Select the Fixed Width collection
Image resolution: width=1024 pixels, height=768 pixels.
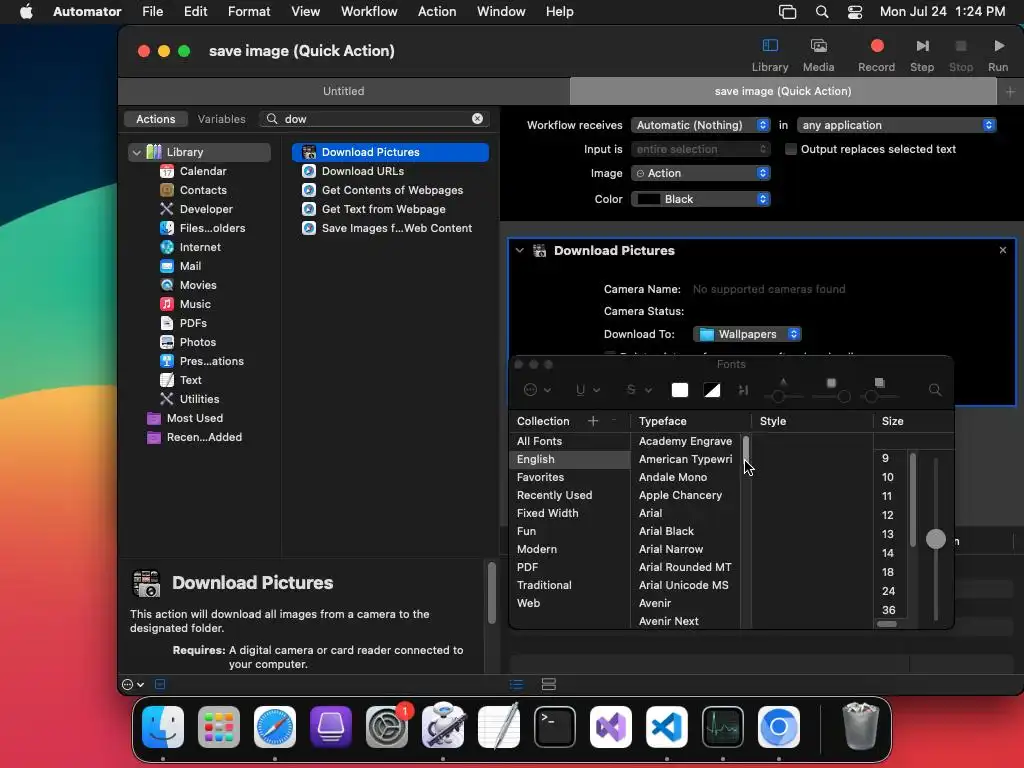coord(547,513)
